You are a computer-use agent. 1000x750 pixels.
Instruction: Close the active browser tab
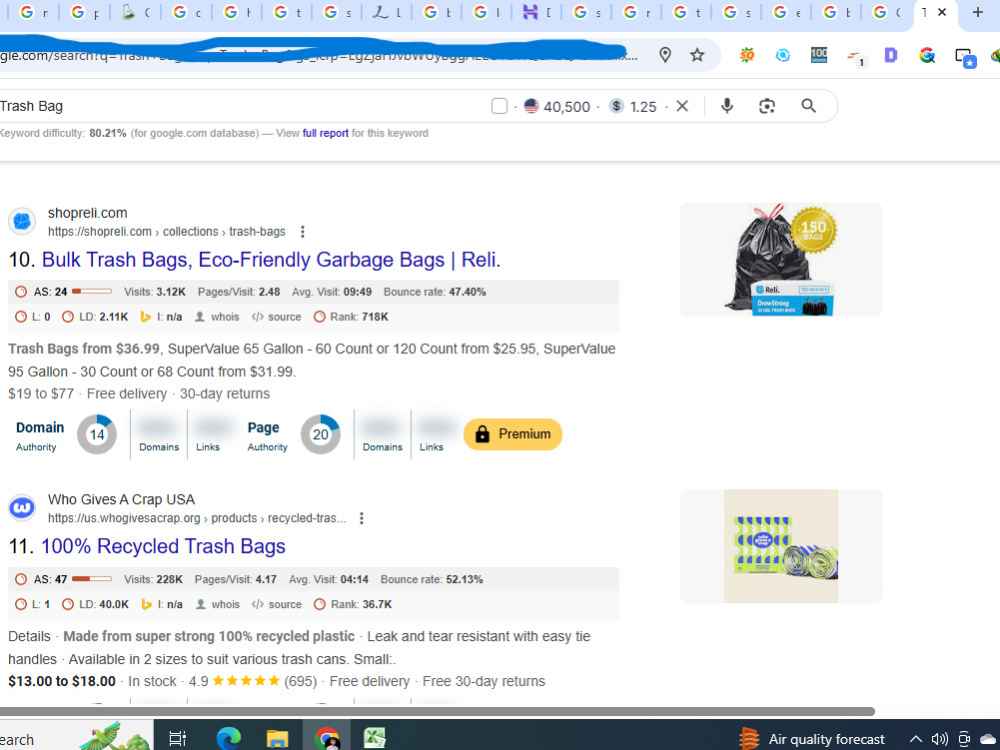click(x=942, y=12)
